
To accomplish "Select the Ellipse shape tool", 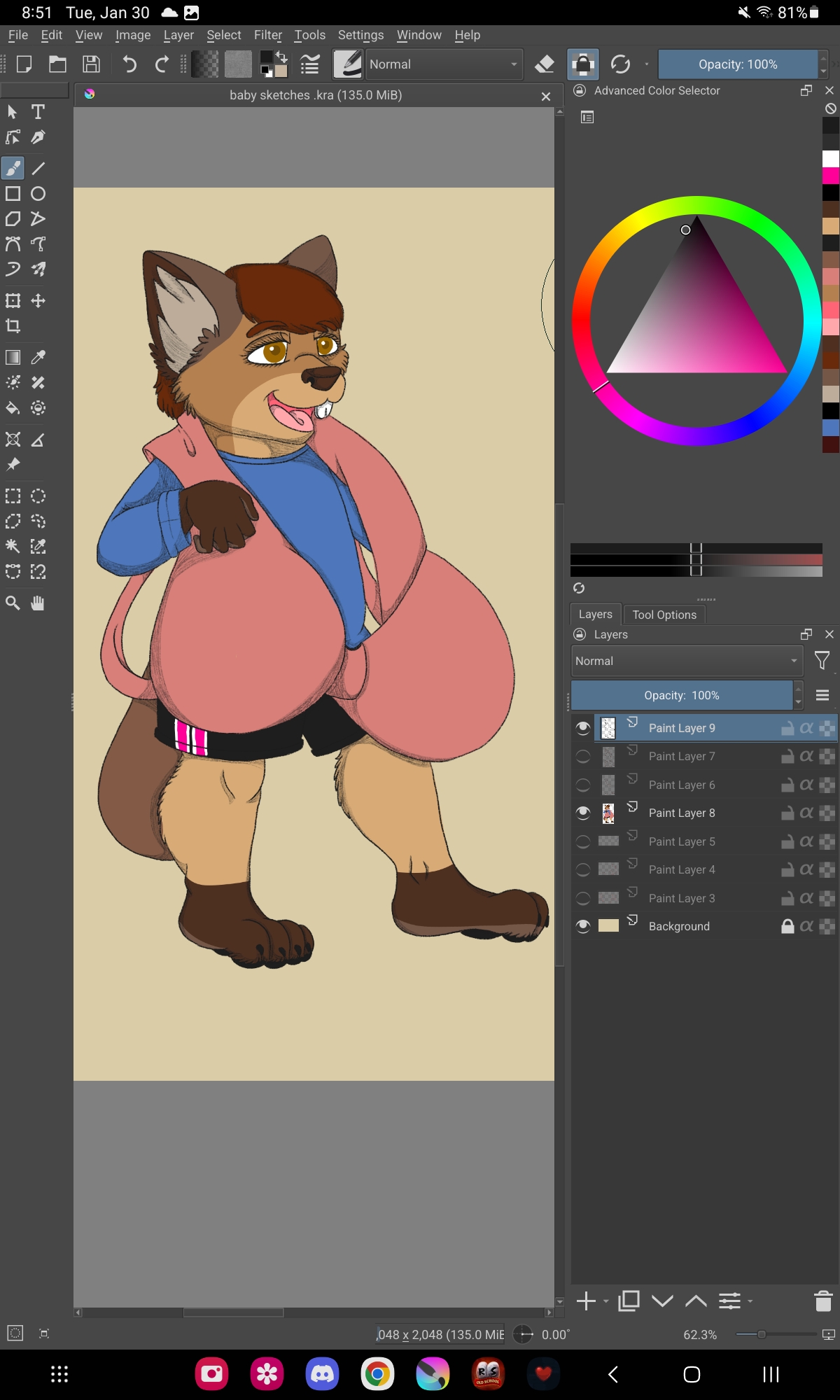I will [38, 194].
